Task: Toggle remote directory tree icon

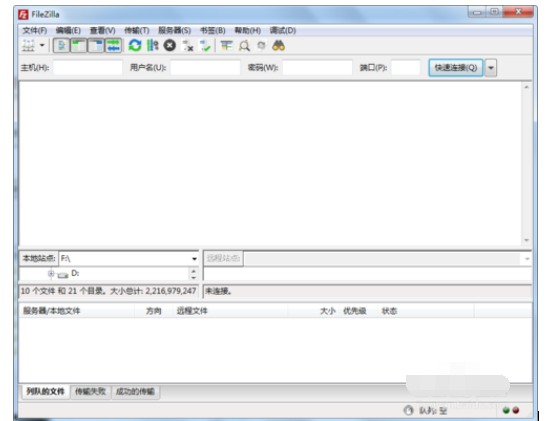Action: 96,46
